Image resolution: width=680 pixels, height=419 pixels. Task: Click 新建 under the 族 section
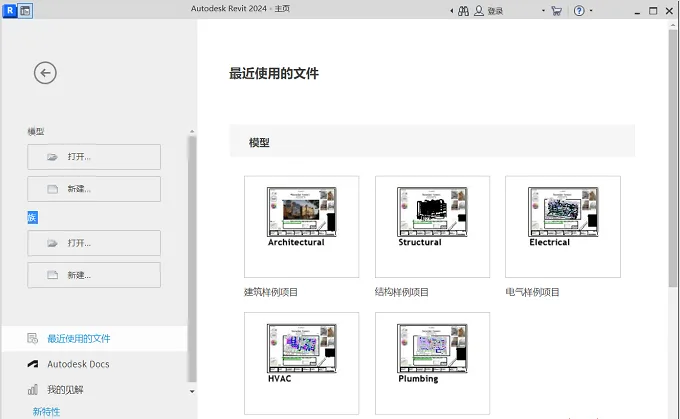pyautogui.click(x=94, y=275)
